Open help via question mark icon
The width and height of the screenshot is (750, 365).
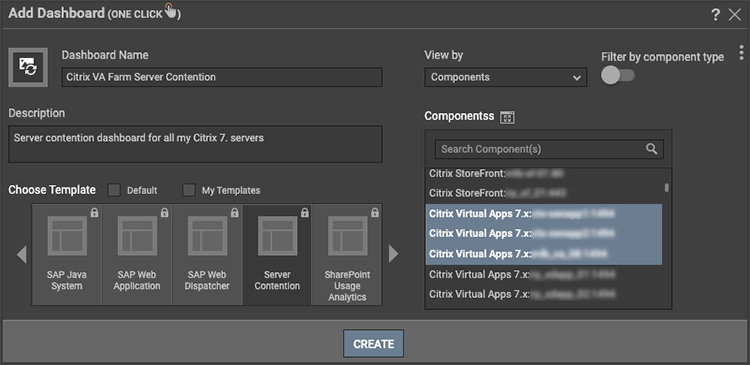point(716,15)
